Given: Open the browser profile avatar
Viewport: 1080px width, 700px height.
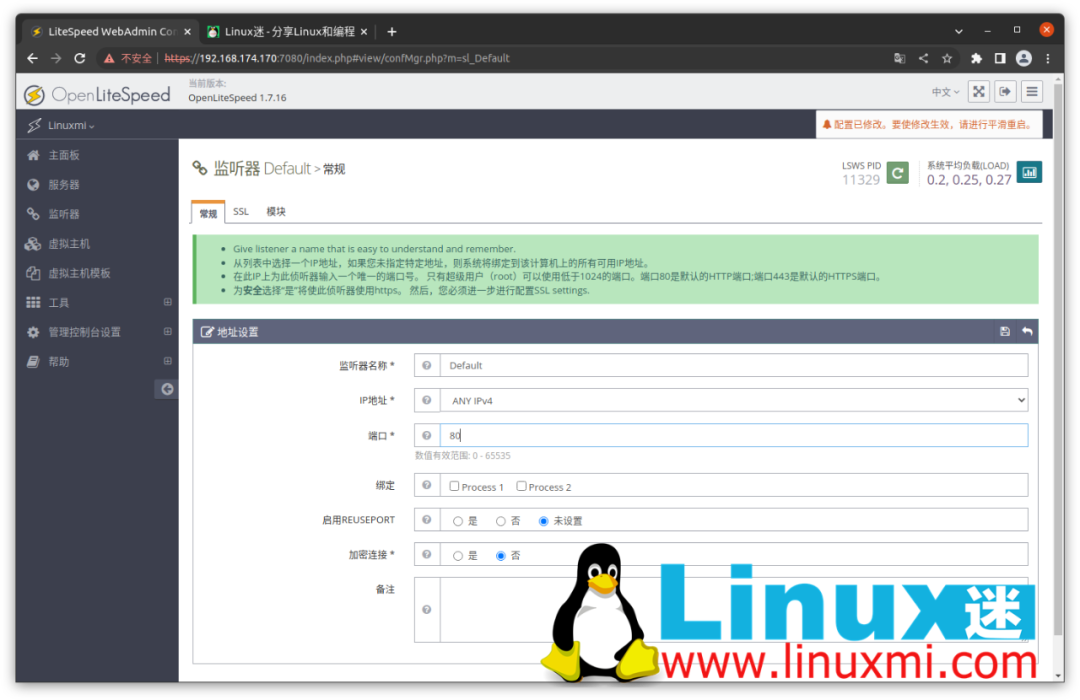Looking at the screenshot, I should point(1024,59).
